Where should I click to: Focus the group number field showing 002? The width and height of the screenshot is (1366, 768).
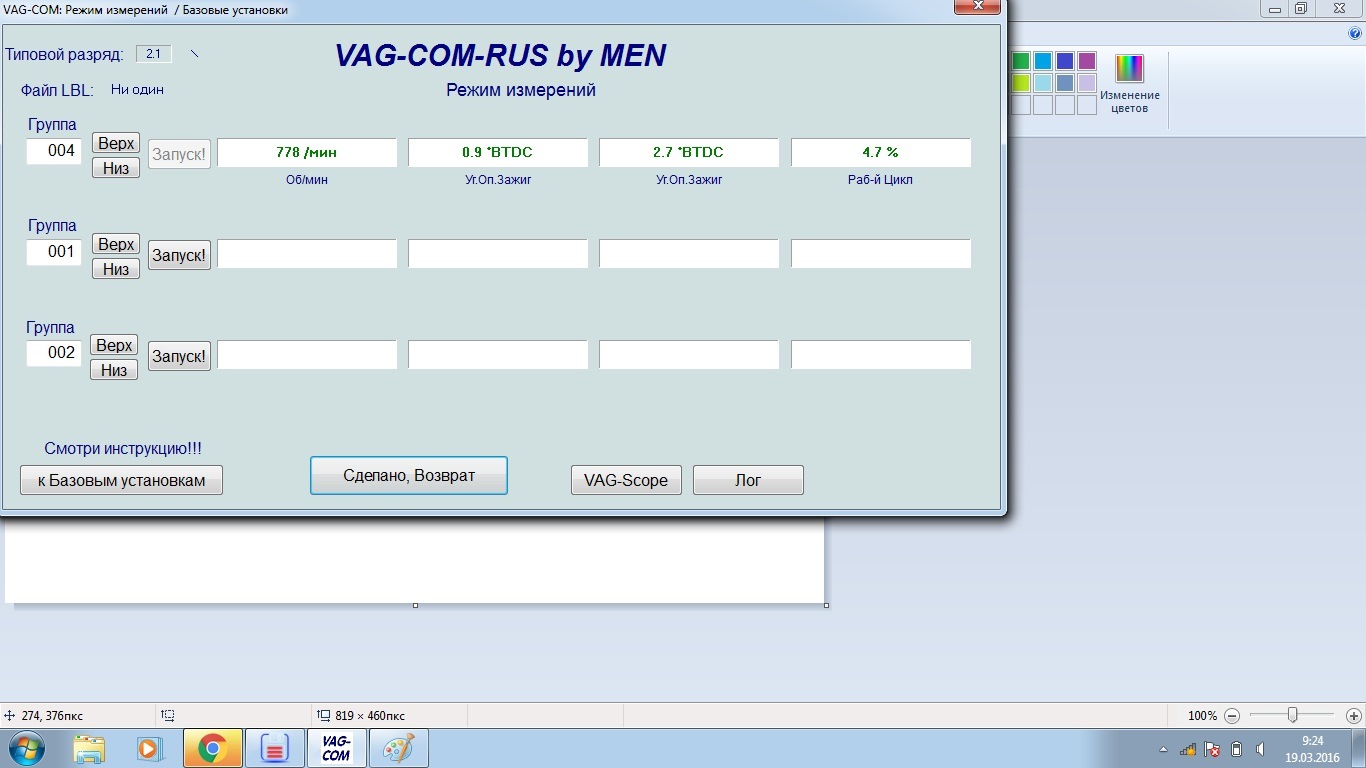pos(54,353)
